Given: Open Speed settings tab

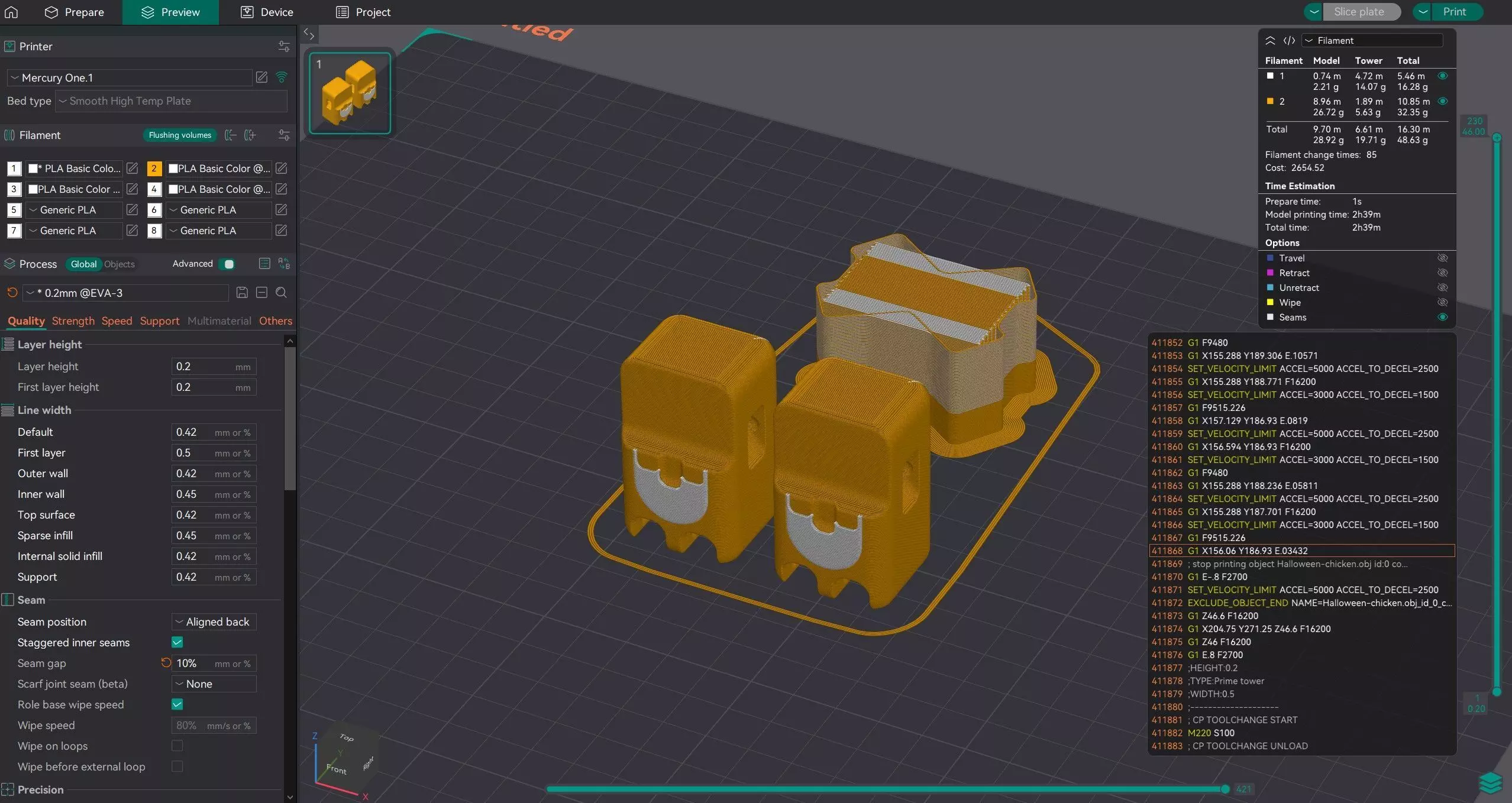Looking at the screenshot, I should (117, 320).
